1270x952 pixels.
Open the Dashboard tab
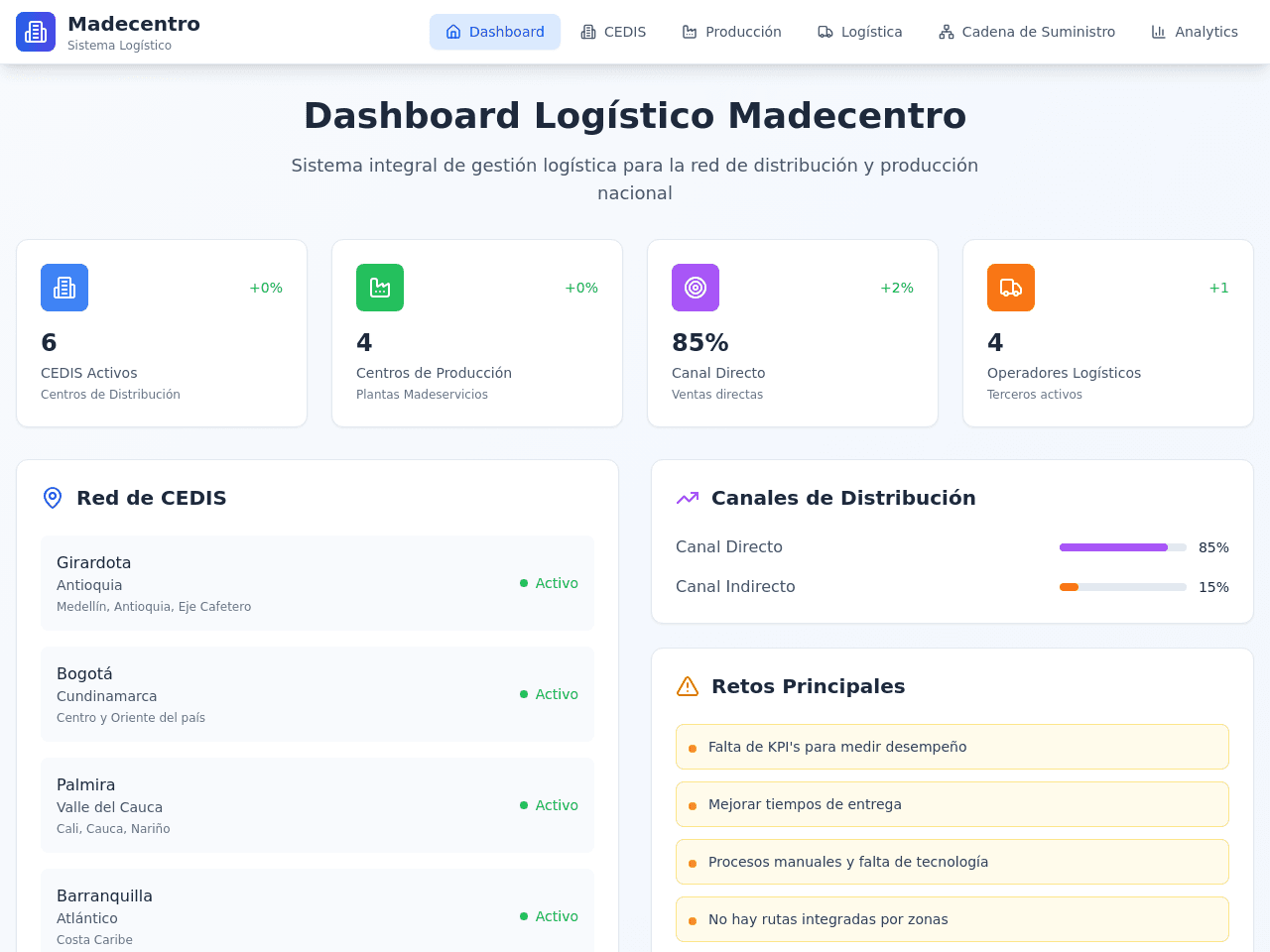[x=495, y=32]
